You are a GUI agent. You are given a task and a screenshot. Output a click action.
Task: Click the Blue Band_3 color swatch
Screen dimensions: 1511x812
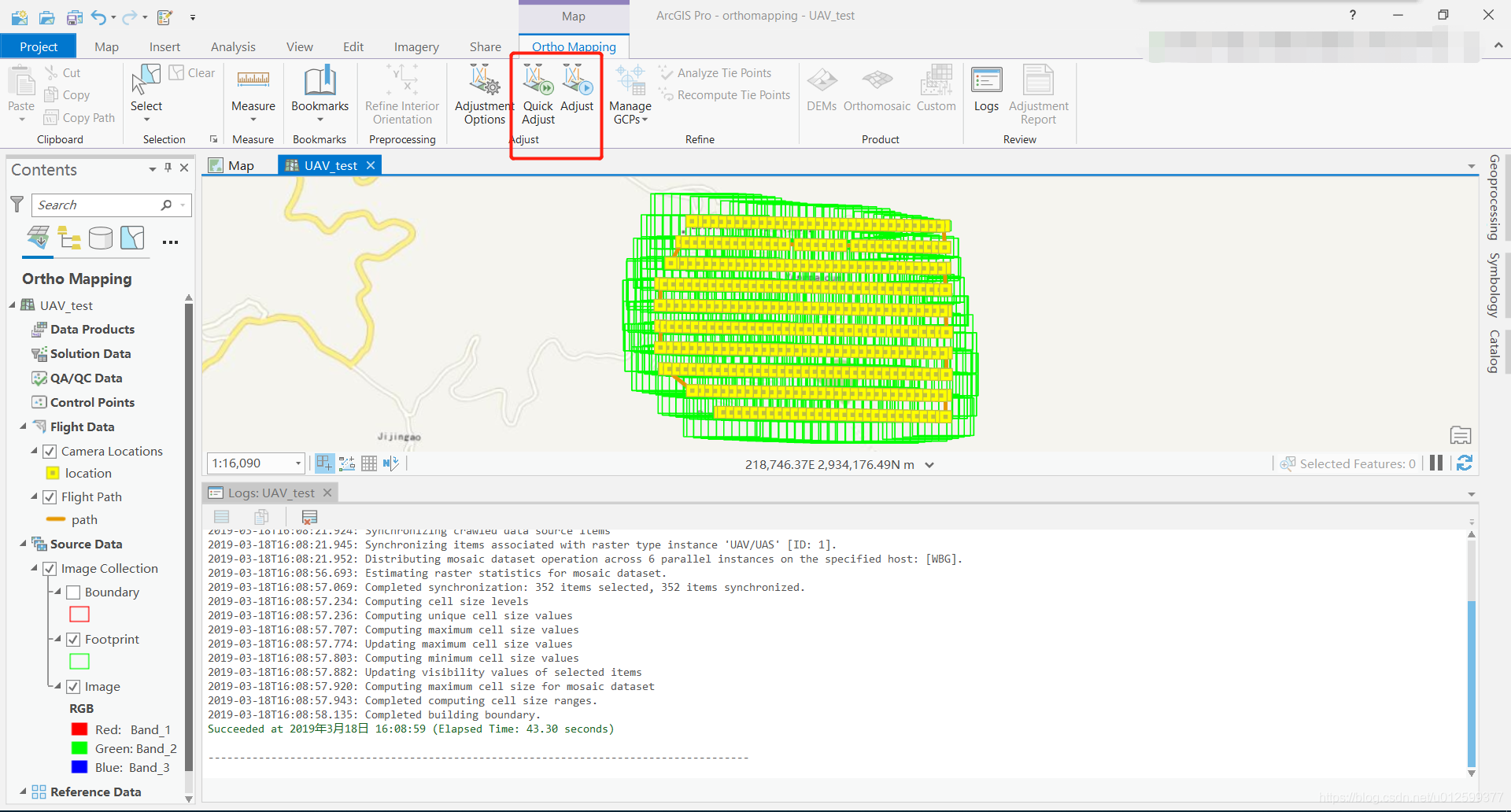(x=79, y=767)
